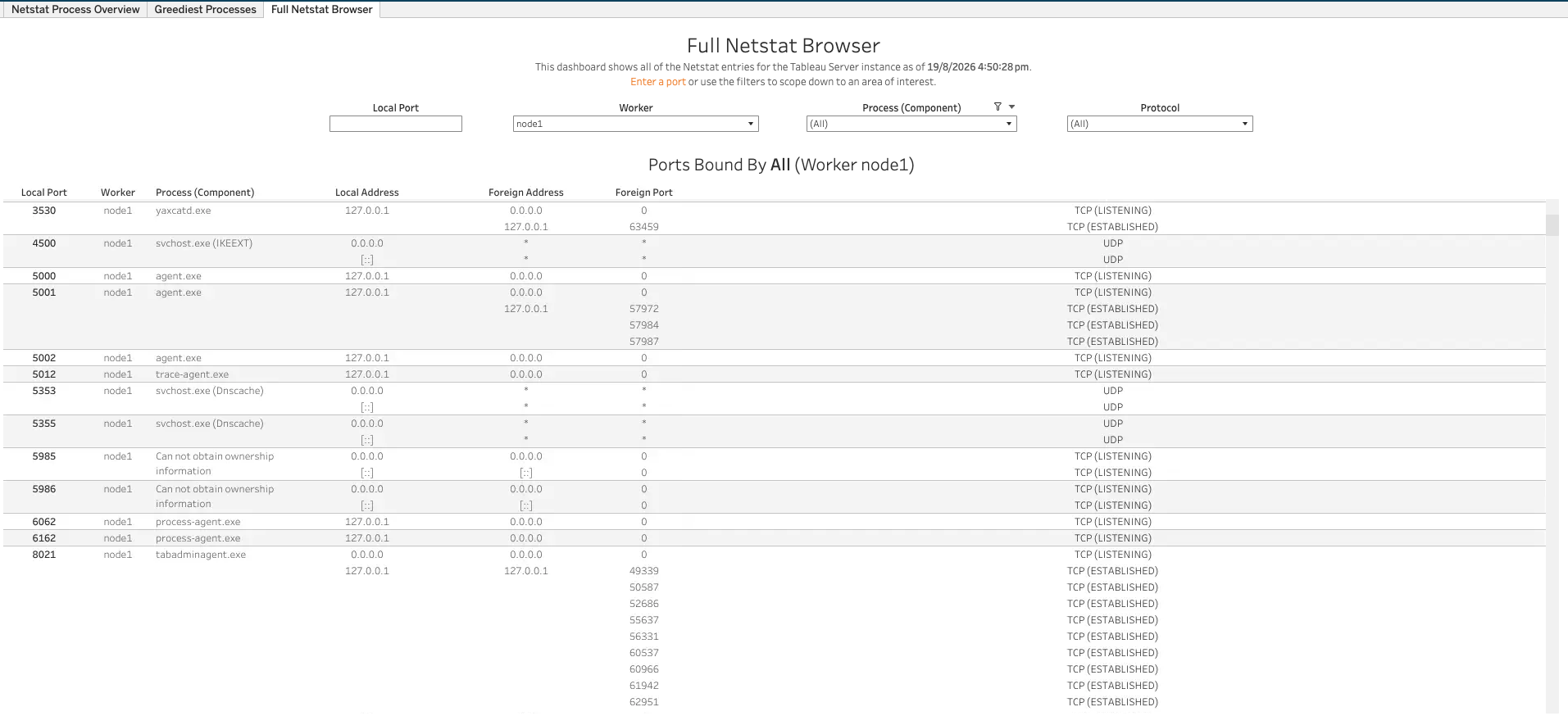The height and width of the screenshot is (716, 1568).
Task: Click foreign port 56331 value
Action: 644,637
